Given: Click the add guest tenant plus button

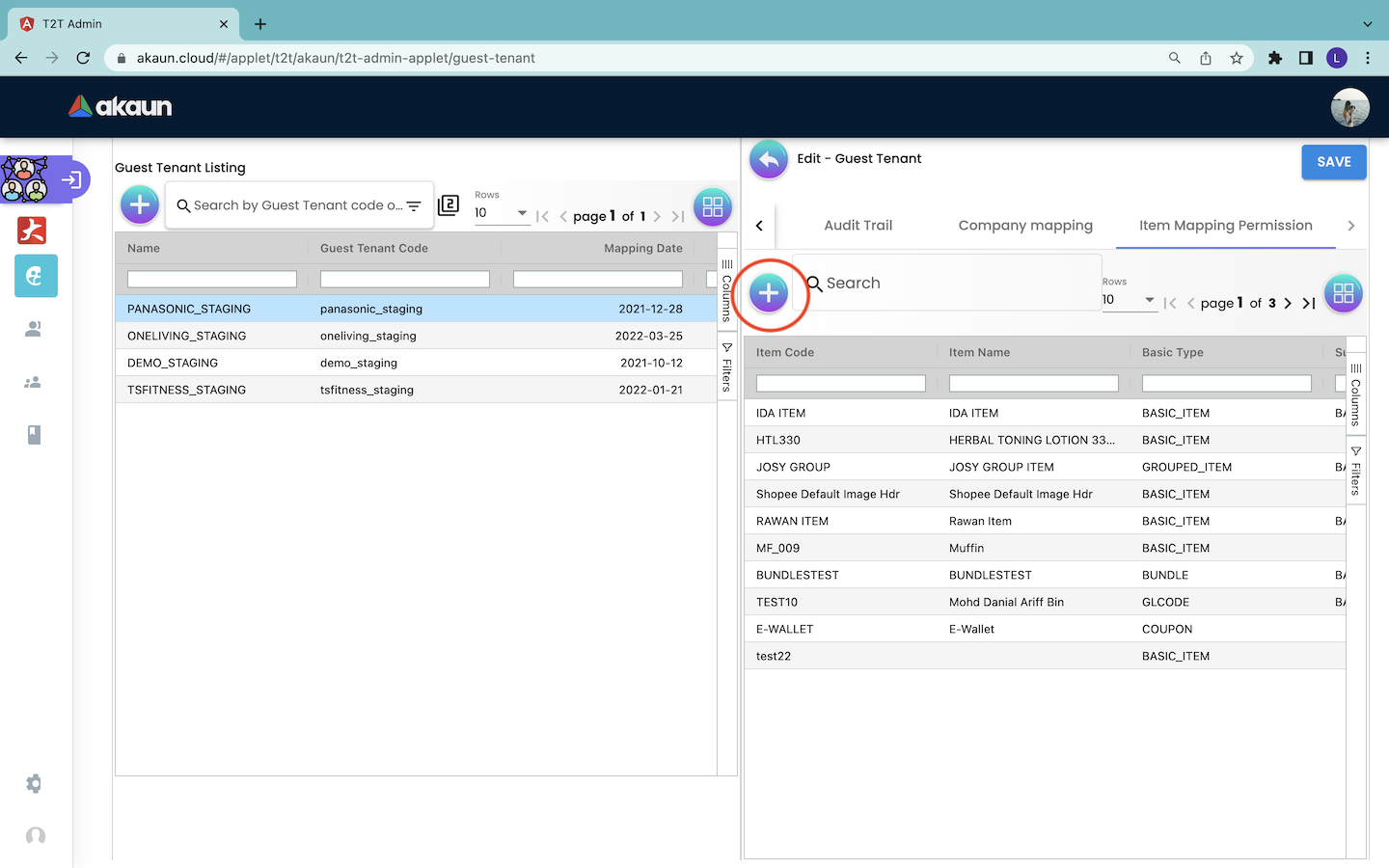Looking at the screenshot, I should coord(140,204).
